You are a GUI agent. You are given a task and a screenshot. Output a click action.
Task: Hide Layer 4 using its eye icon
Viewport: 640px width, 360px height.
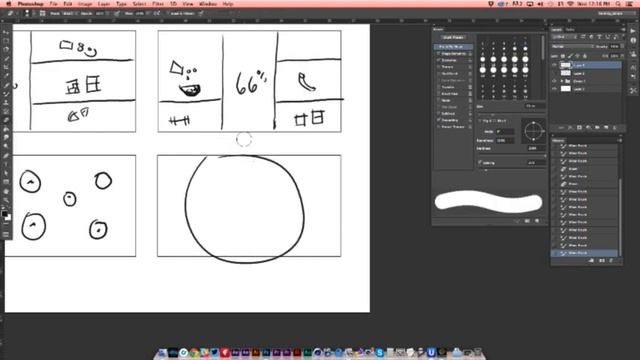[x=554, y=65]
